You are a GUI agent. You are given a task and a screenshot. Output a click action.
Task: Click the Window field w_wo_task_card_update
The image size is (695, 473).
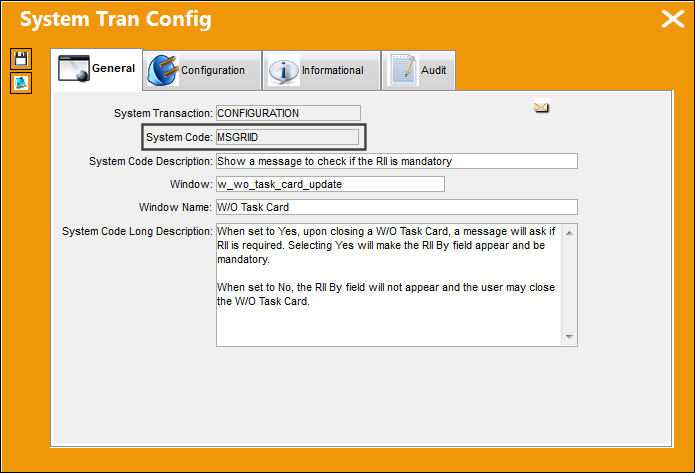click(x=330, y=184)
